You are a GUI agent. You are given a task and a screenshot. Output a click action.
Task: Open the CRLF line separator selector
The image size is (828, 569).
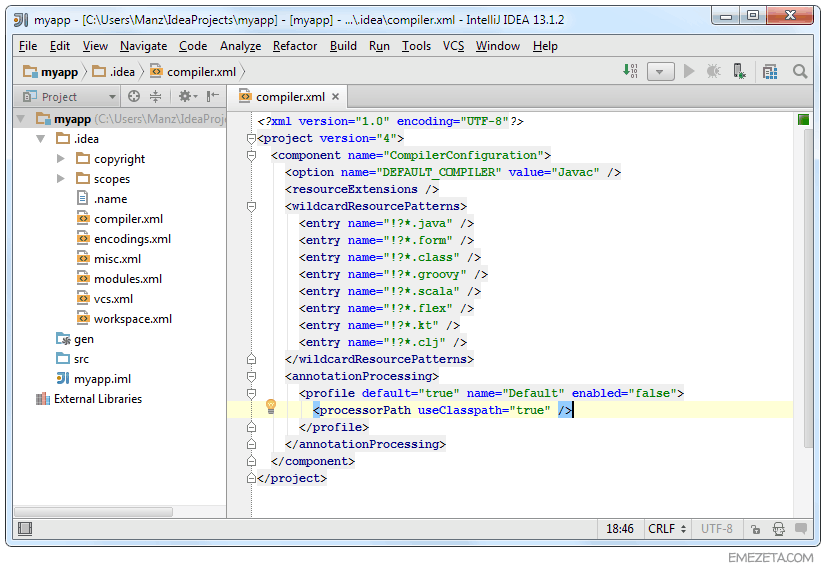(x=667, y=529)
